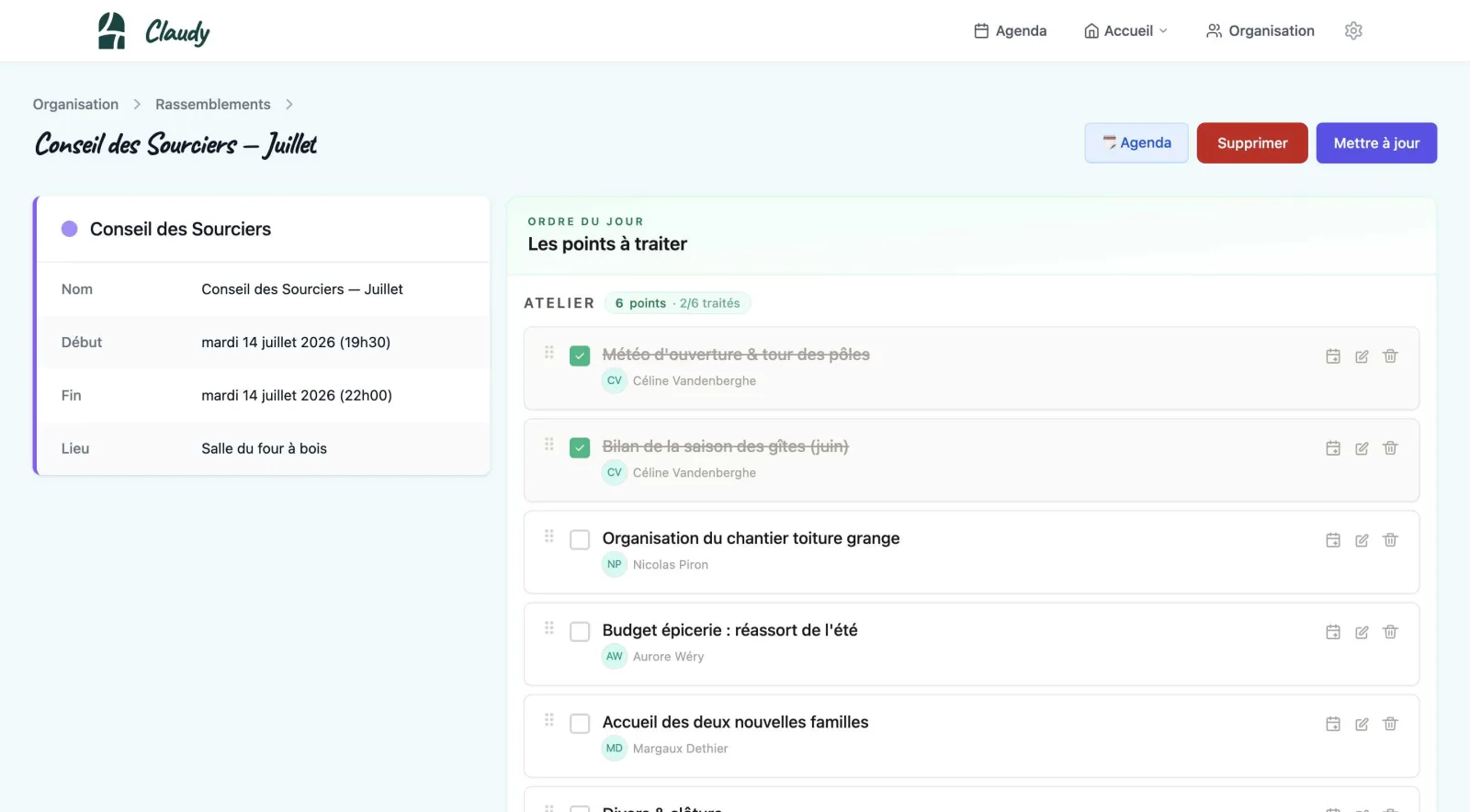This screenshot has width=1470, height=812.
Task: Open the settings gear icon
Action: point(1353,31)
